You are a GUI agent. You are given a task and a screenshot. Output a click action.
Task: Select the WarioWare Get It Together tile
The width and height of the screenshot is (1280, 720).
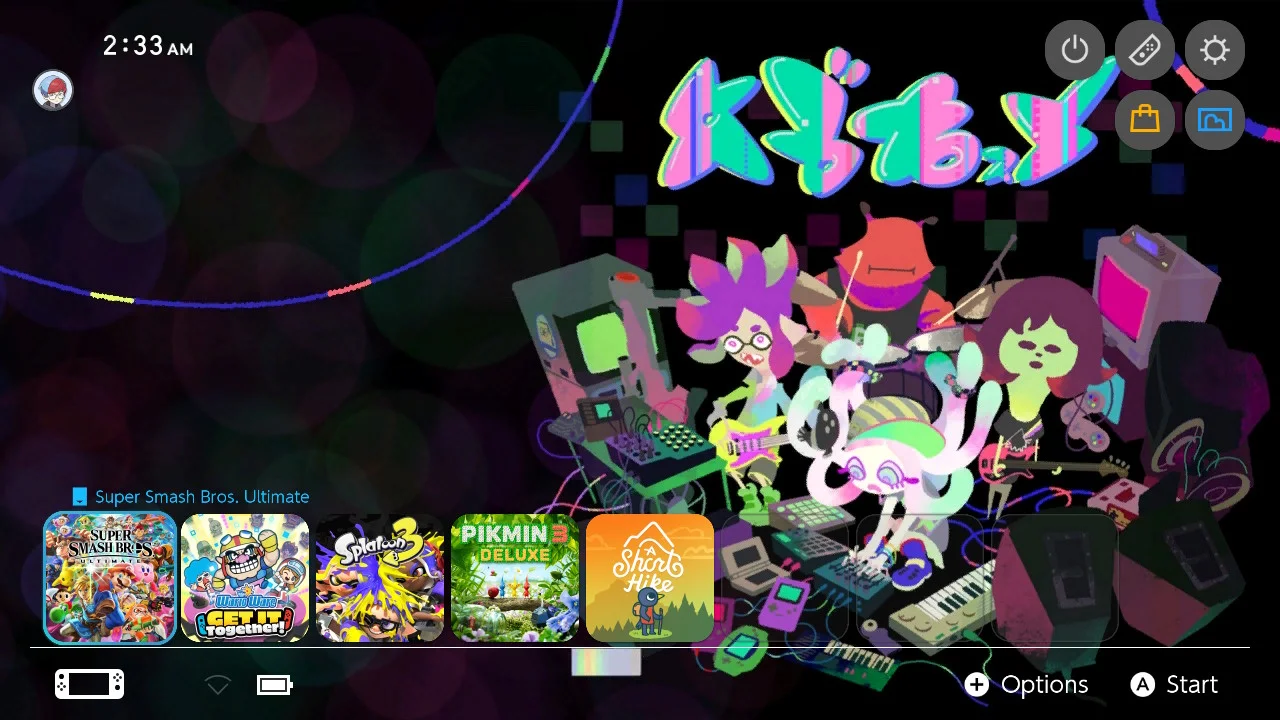[x=245, y=578]
